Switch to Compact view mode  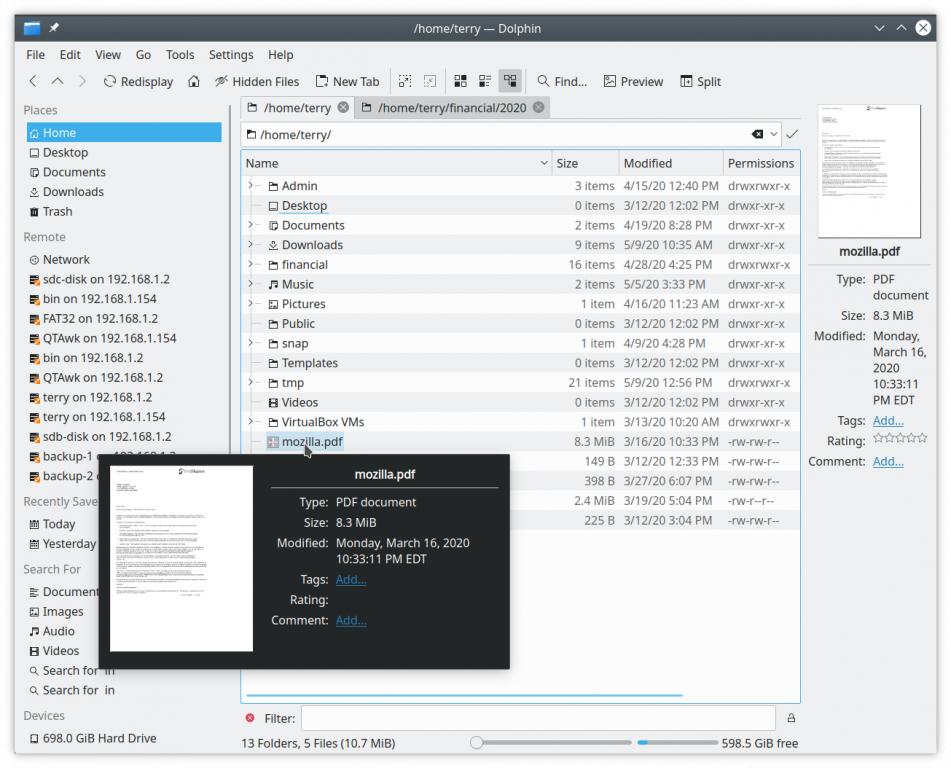(x=485, y=82)
